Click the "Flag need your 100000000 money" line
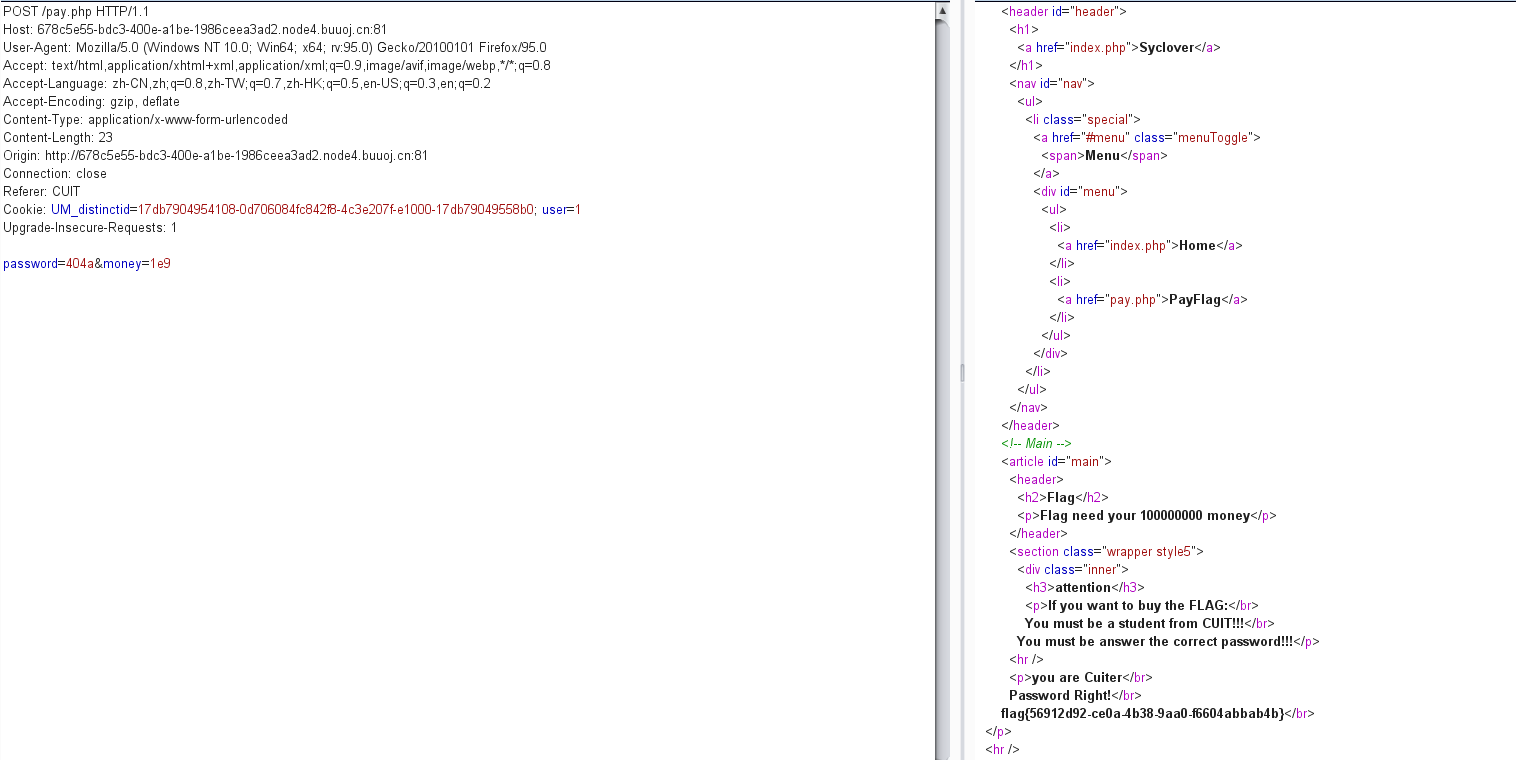Image resolution: width=1516 pixels, height=760 pixels. [x=1147, y=516]
